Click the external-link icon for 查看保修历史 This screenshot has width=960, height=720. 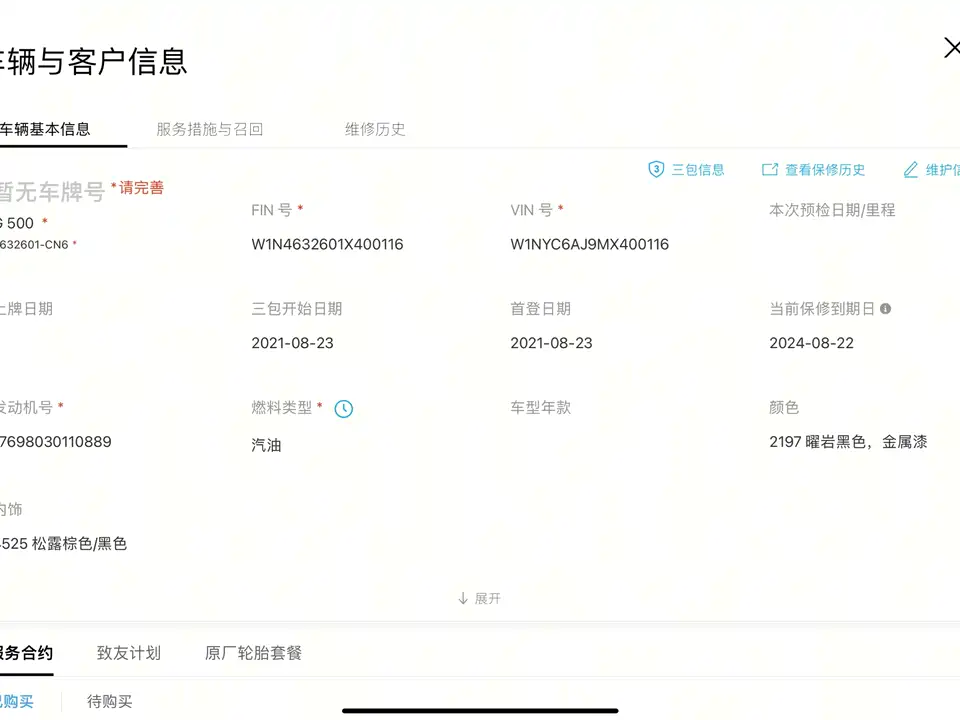click(770, 170)
